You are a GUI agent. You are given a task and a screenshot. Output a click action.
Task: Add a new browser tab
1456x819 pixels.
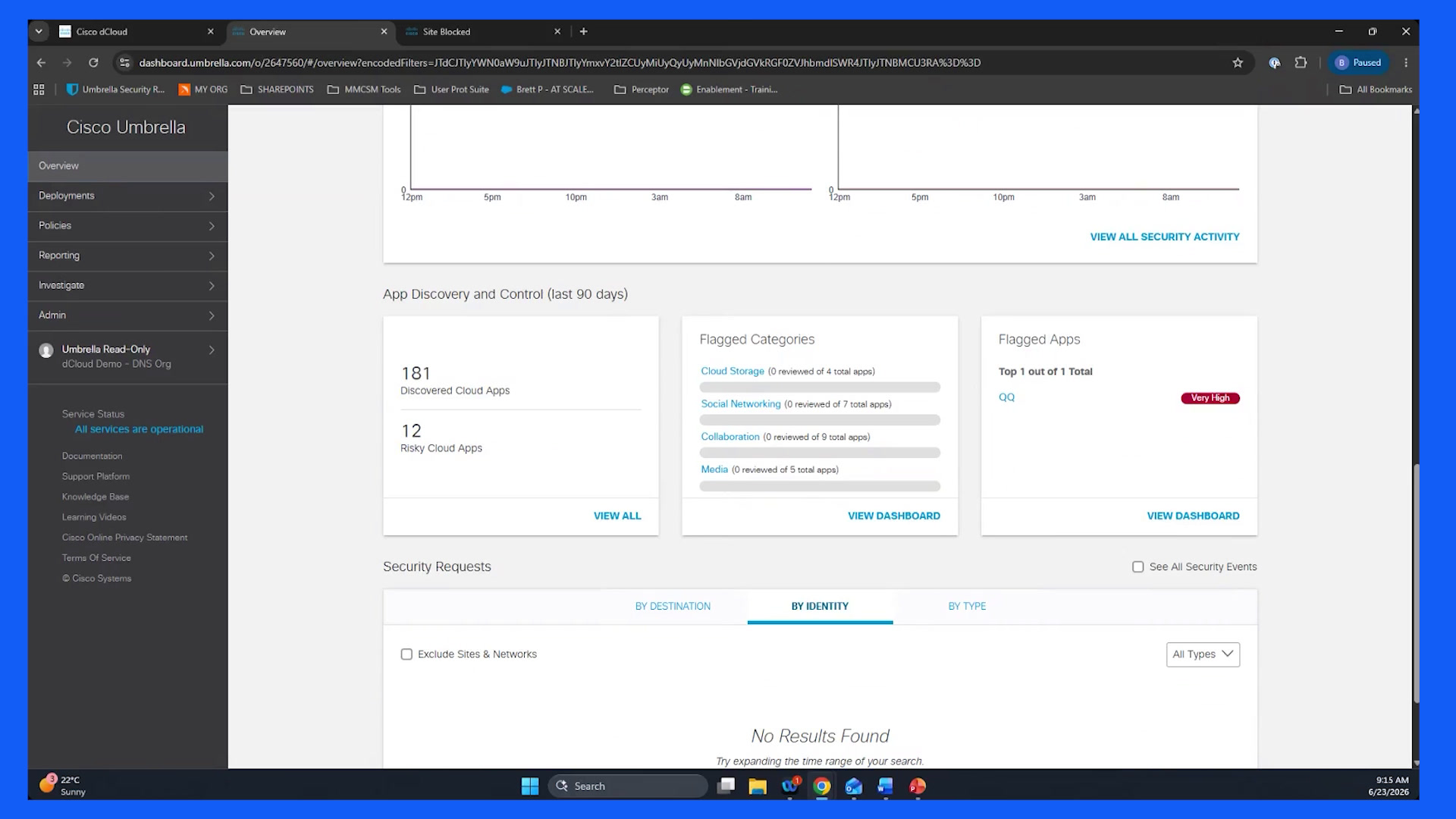click(583, 32)
